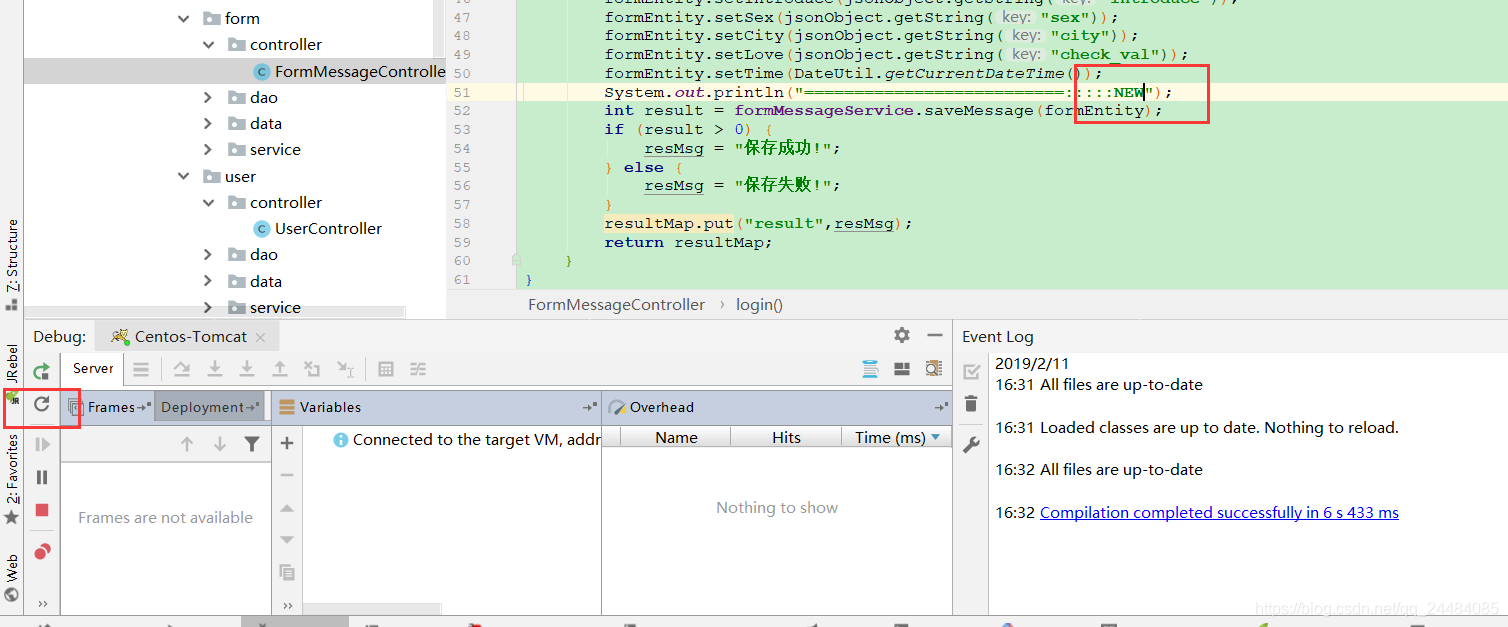
Task: Open Event Log settings with the wrench icon
Action: [x=971, y=446]
